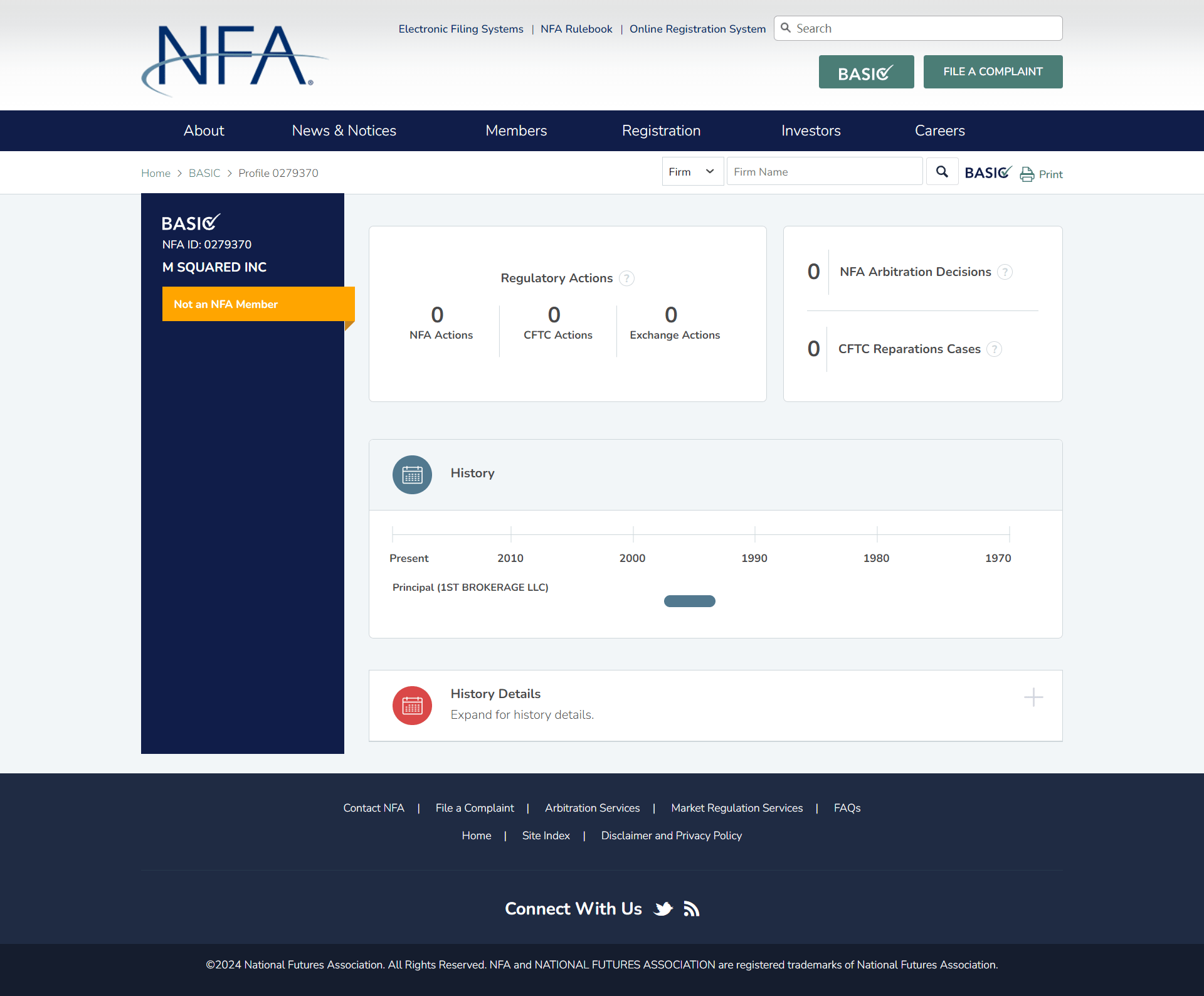Image resolution: width=1204 pixels, height=996 pixels.
Task: Click the Profile 0279370 breadcrumb text
Action: (x=278, y=173)
